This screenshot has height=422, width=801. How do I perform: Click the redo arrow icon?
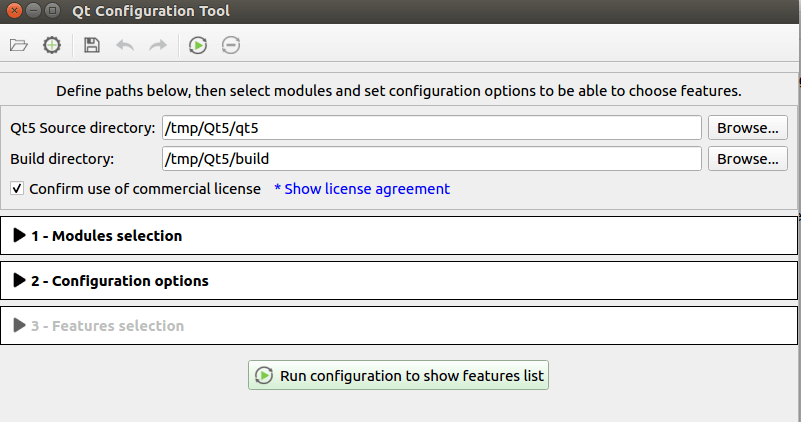158,45
